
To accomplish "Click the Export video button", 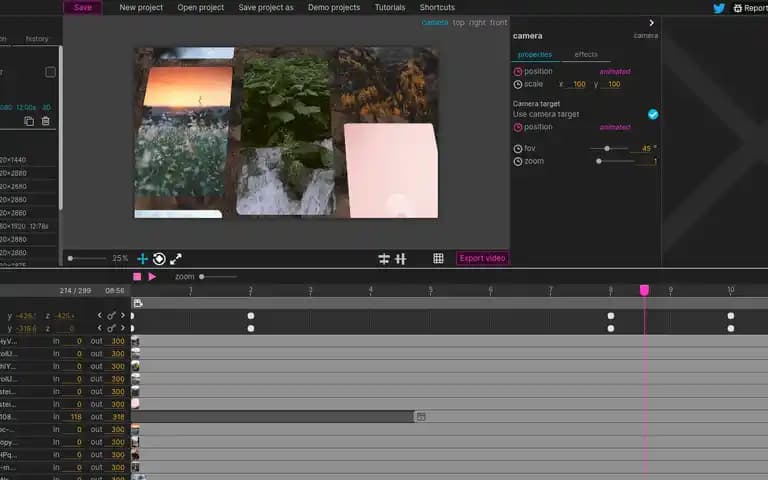I will (482, 258).
